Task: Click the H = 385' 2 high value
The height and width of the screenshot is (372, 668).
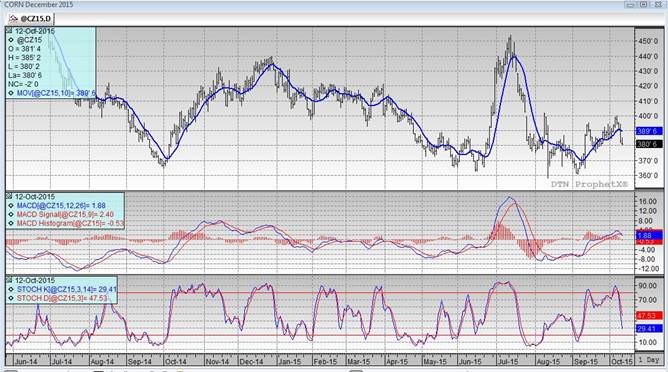Action: pos(25,58)
